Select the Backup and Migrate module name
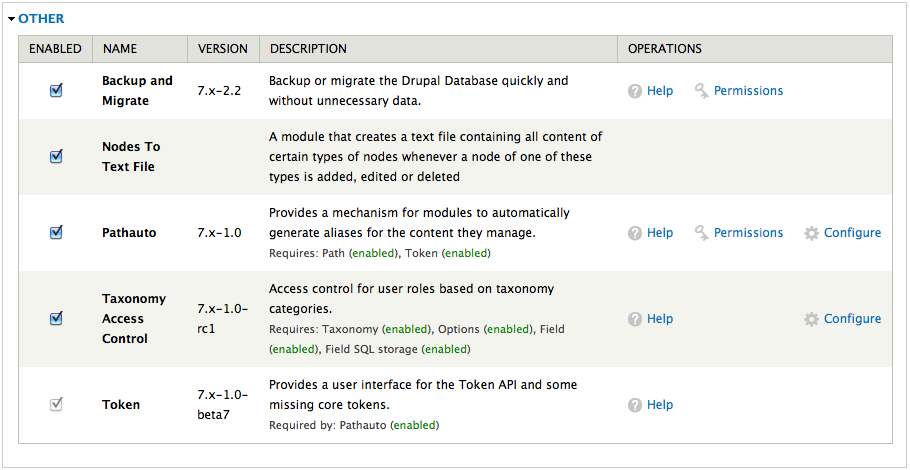 (x=138, y=91)
